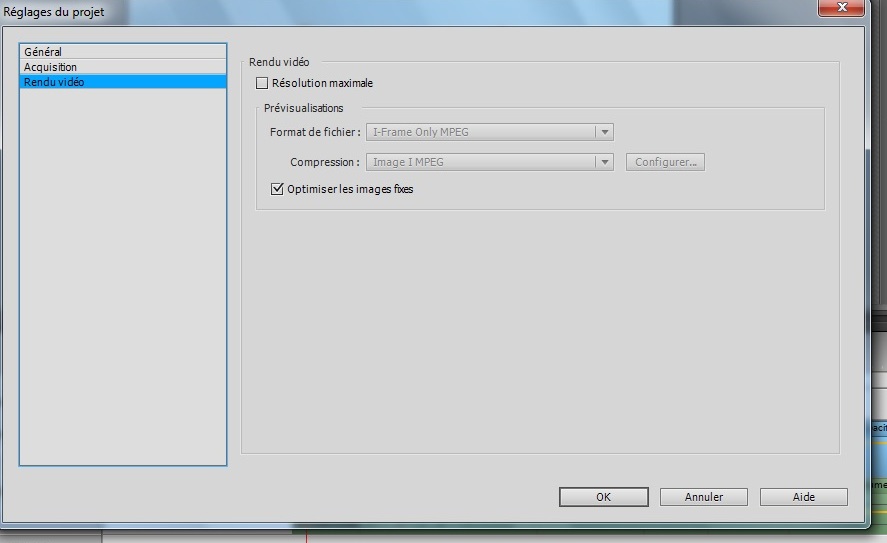Click the Format de fichier dropdown arrow
Viewport: 887px width, 543px height.
(605, 132)
